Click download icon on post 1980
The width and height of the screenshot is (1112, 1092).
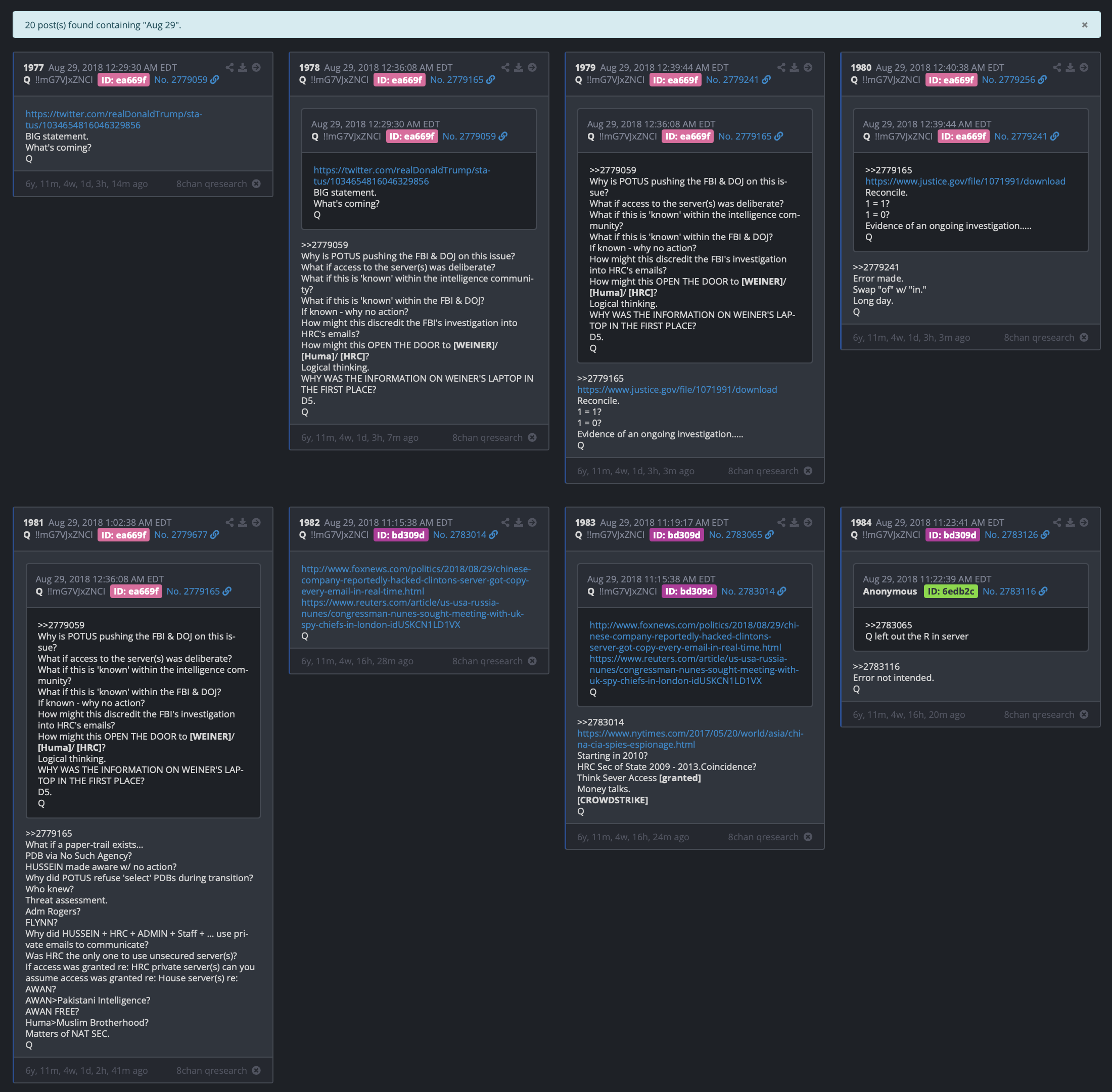(x=1070, y=67)
